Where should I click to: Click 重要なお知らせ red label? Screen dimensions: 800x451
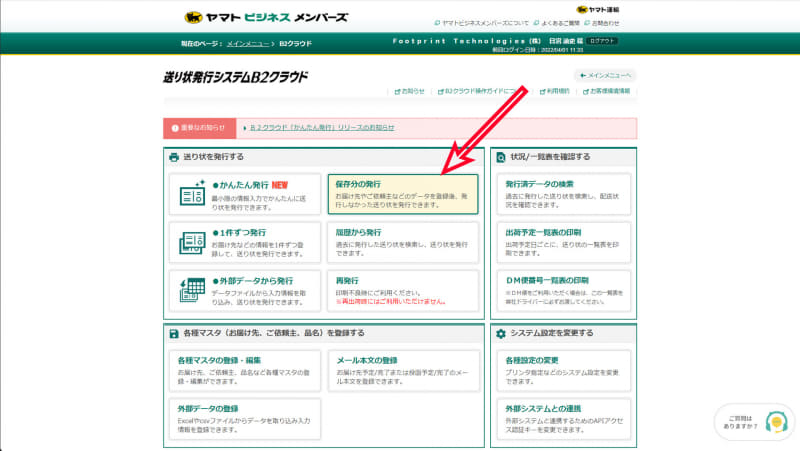[x=199, y=128]
